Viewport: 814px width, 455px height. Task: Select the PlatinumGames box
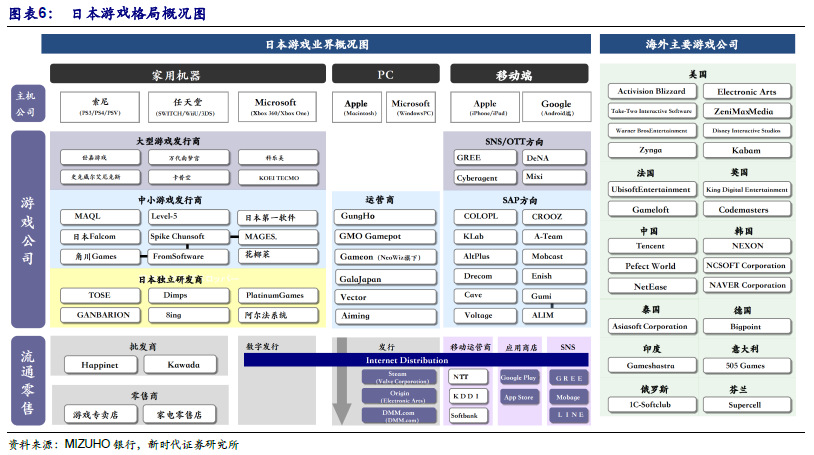(278, 296)
